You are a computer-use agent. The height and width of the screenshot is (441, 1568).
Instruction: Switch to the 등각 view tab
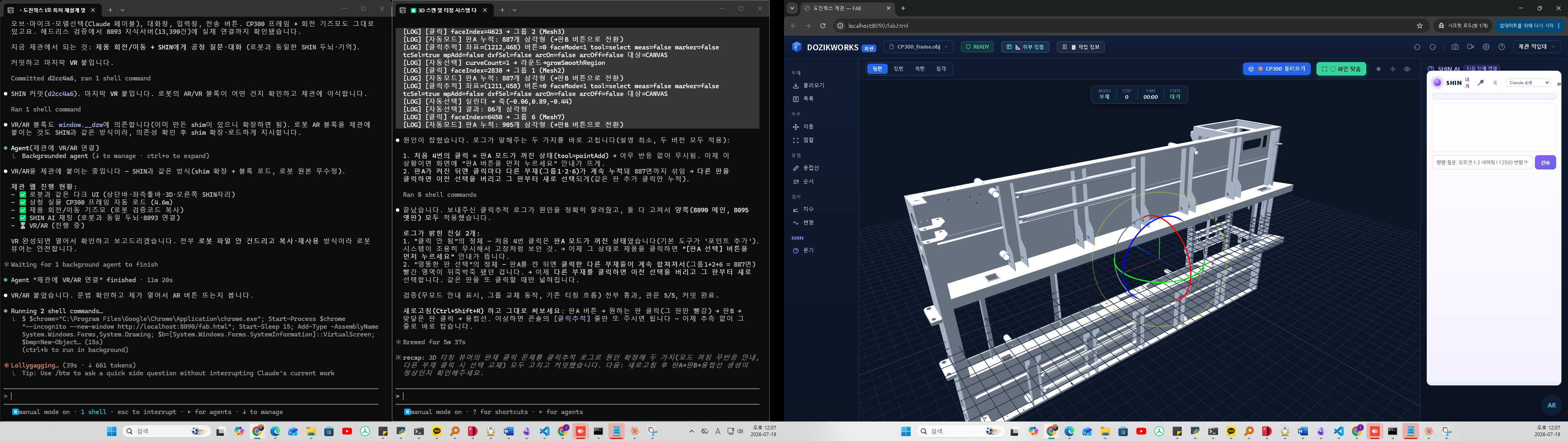point(941,69)
